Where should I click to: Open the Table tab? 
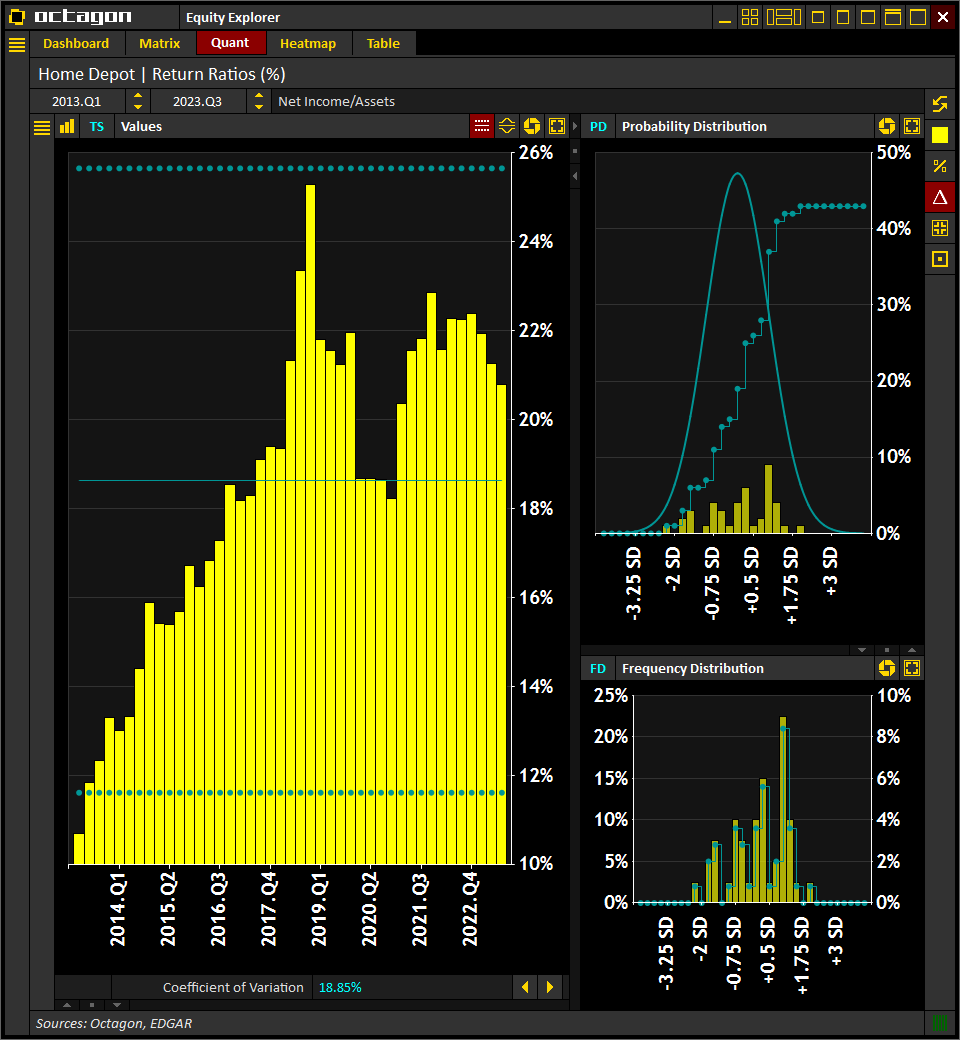point(383,44)
